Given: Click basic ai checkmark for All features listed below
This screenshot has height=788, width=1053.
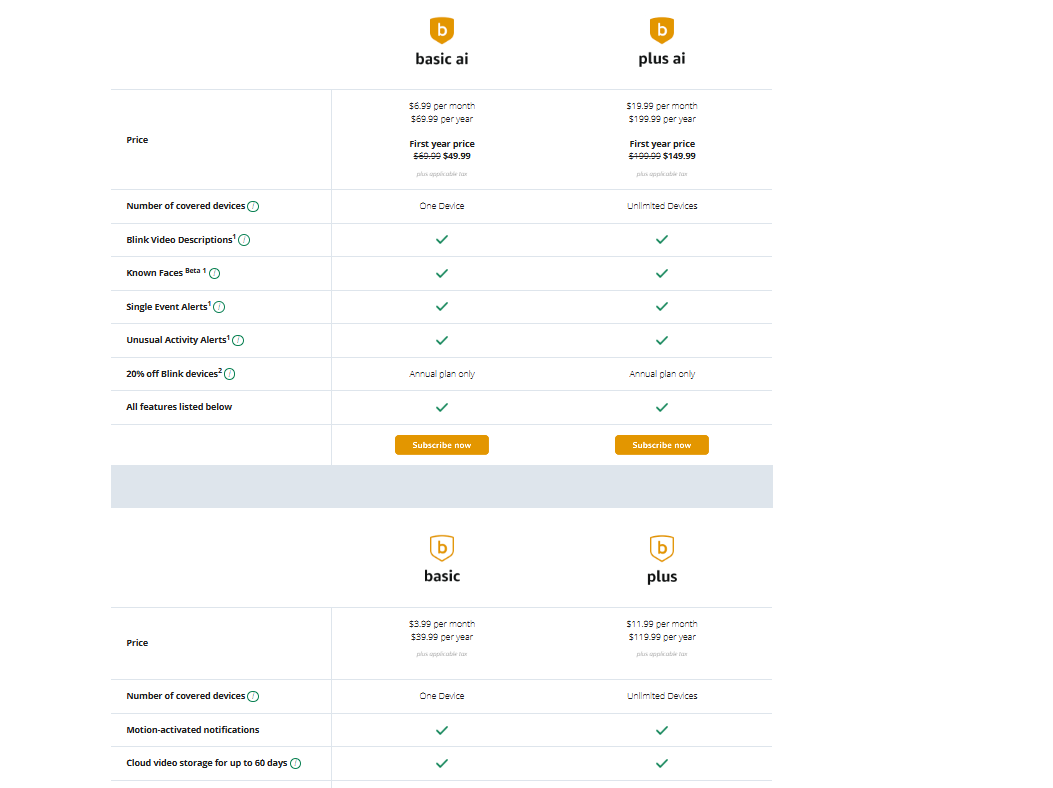Looking at the screenshot, I should pyautogui.click(x=442, y=408).
